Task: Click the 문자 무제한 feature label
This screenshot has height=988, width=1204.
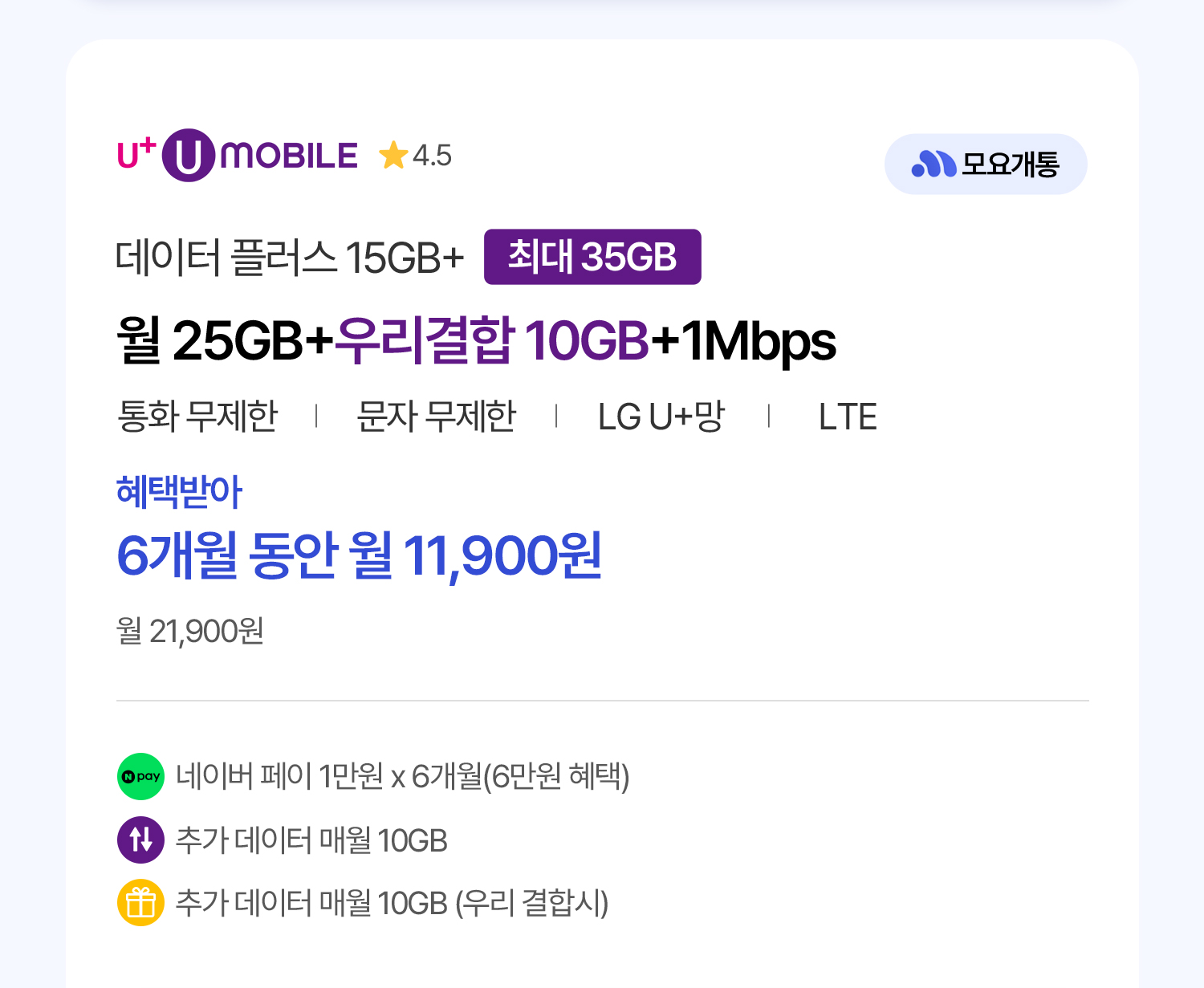Action: click(436, 417)
